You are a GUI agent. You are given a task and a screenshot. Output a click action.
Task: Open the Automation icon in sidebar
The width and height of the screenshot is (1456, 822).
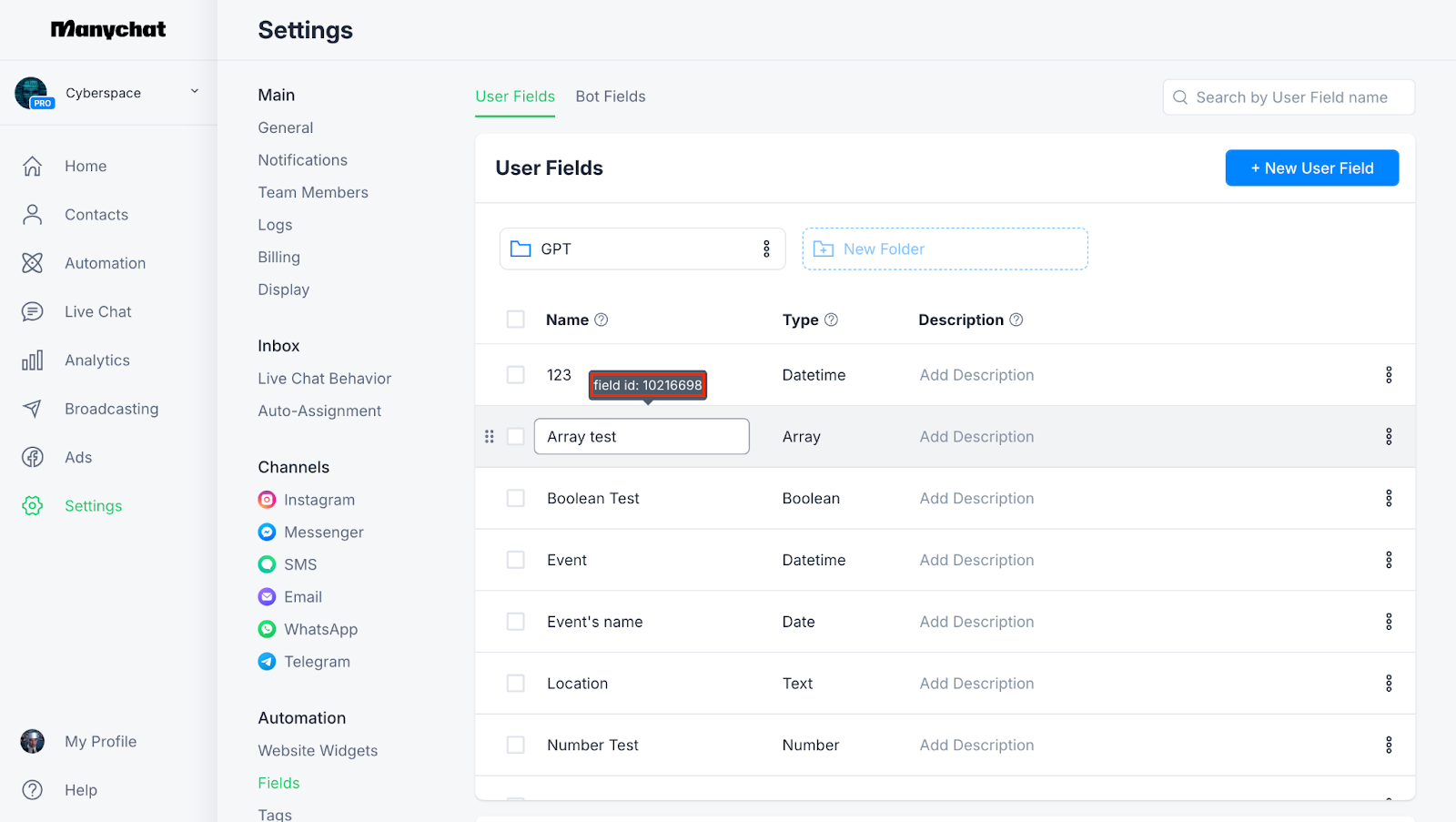(33, 263)
